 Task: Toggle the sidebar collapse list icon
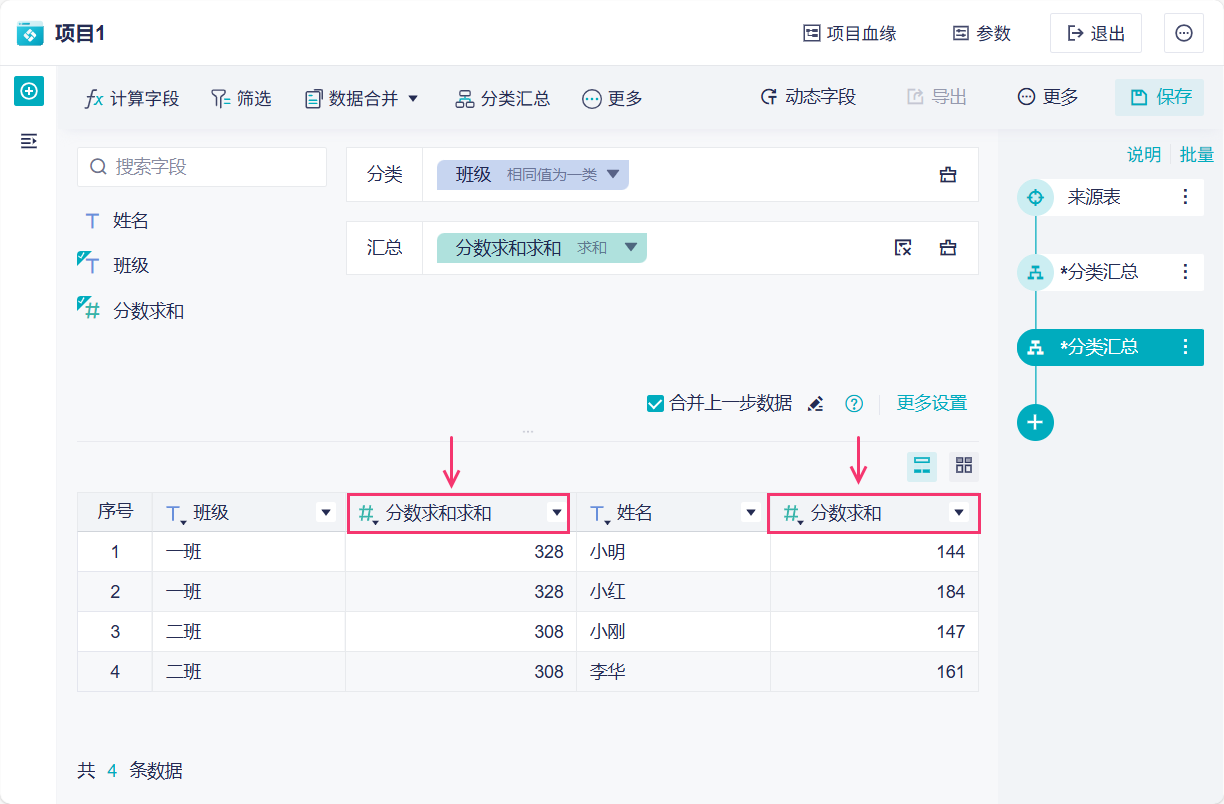pos(29,141)
